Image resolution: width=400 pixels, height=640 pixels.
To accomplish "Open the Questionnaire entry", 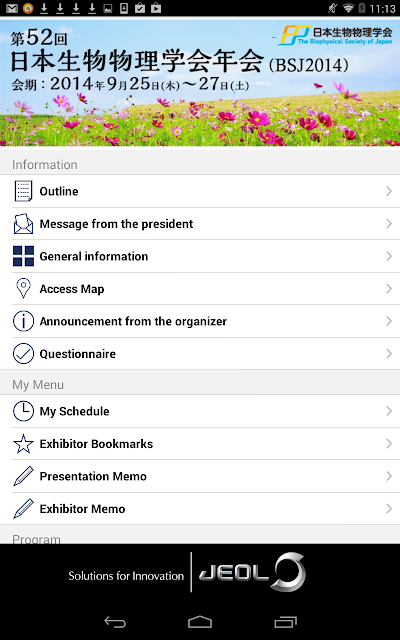I will pyautogui.click(x=200, y=353).
